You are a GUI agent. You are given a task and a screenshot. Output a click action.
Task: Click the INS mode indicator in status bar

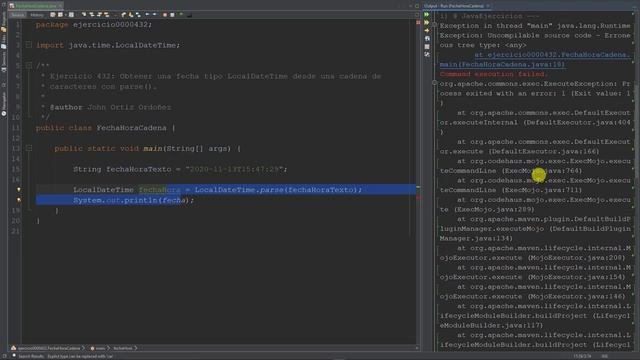[604, 356]
